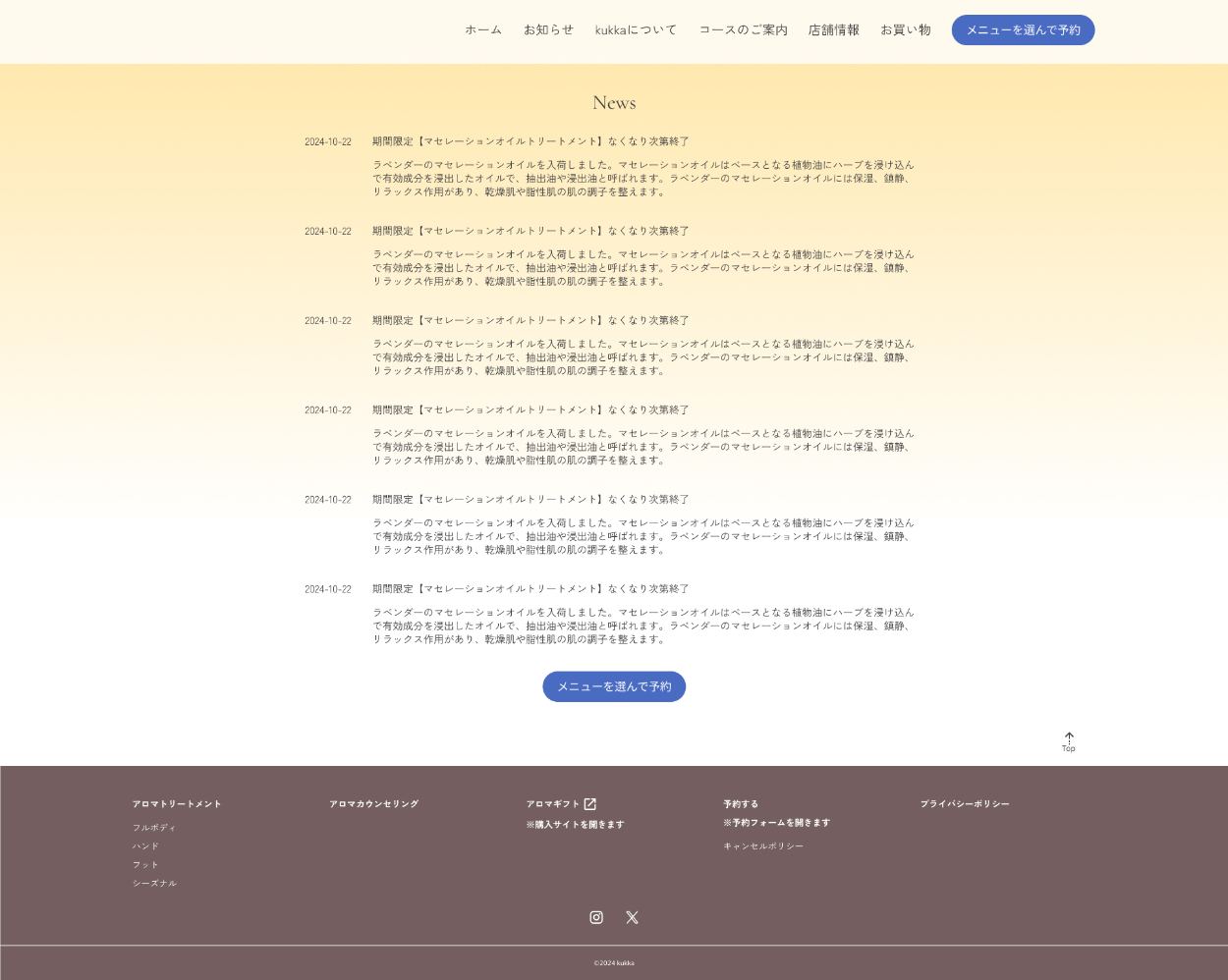This screenshot has width=1228, height=980.
Task: Select 店舗情報 in the header menu
Action: click(834, 30)
